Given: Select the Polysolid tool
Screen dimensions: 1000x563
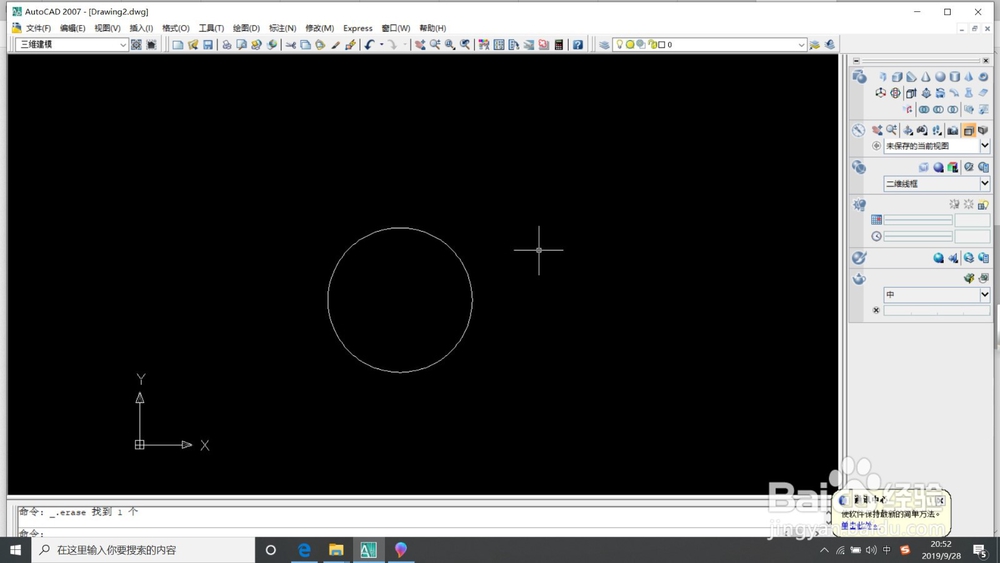Looking at the screenshot, I should (883, 77).
